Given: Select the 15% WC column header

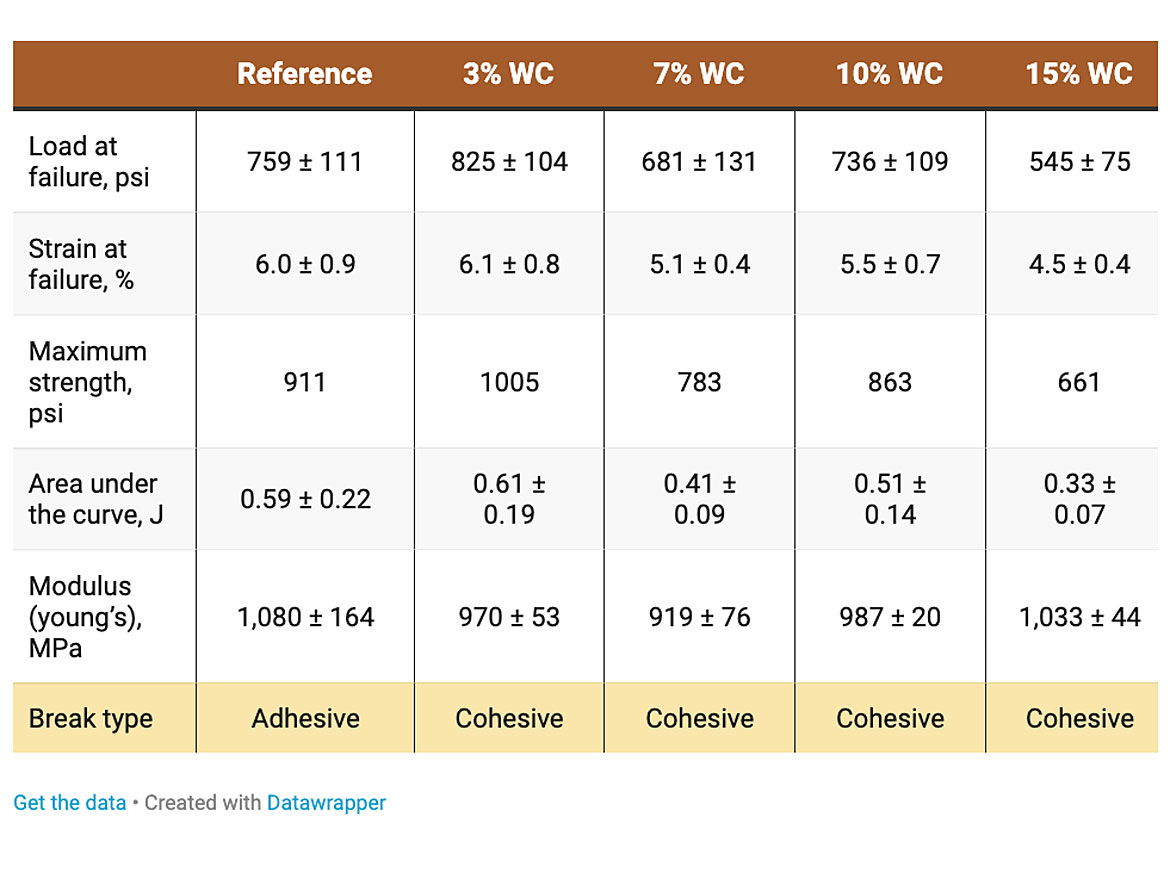Looking at the screenshot, I should (x=1079, y=74).
